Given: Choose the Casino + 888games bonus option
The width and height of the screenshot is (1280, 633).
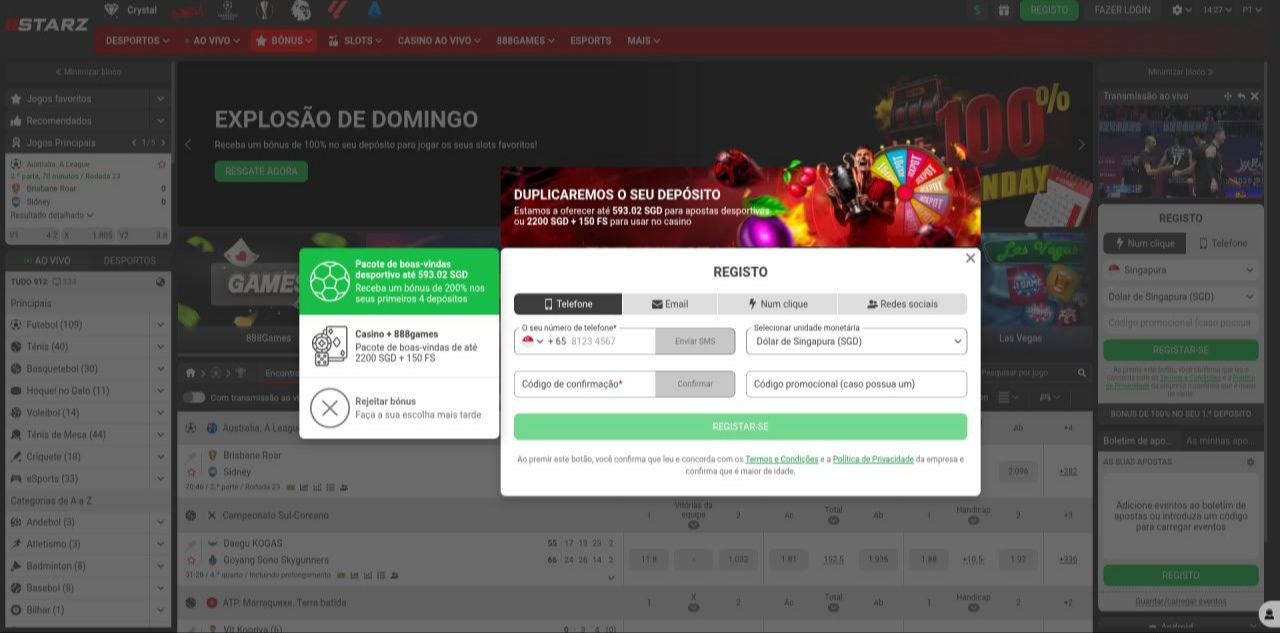Looking at the screenshot, I should tap(398, 346).
